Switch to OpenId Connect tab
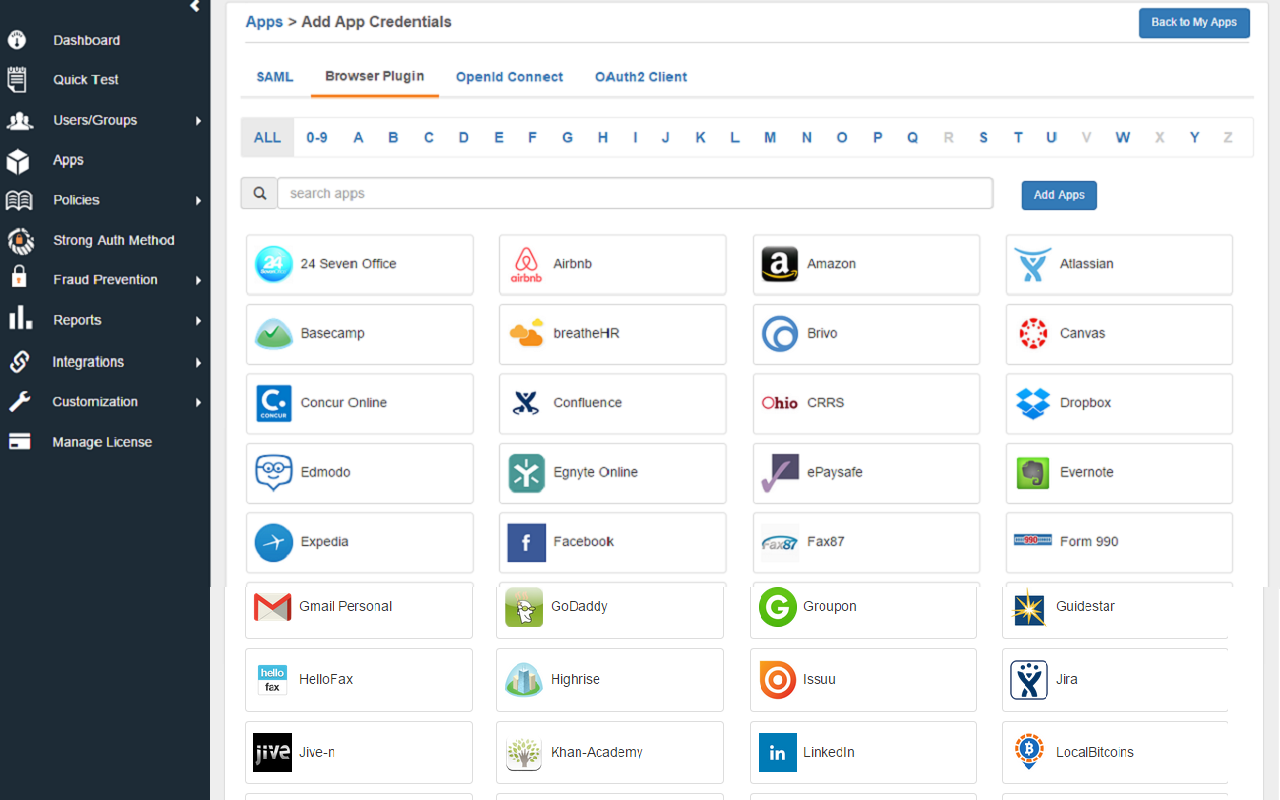 [x=509, y=77]
